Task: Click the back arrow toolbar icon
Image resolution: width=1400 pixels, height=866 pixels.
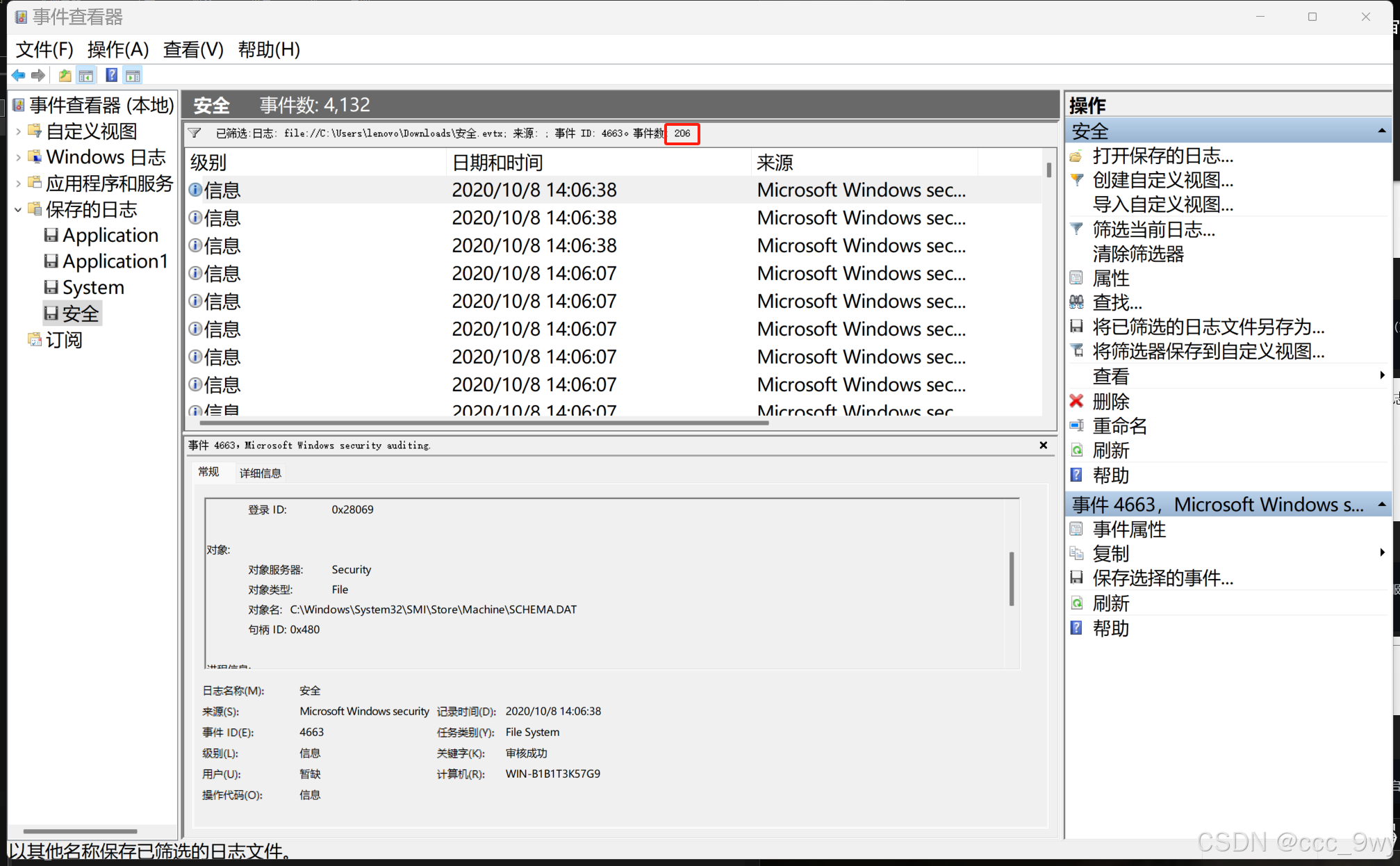Action: pyautogui.click(x=19, y=75)
